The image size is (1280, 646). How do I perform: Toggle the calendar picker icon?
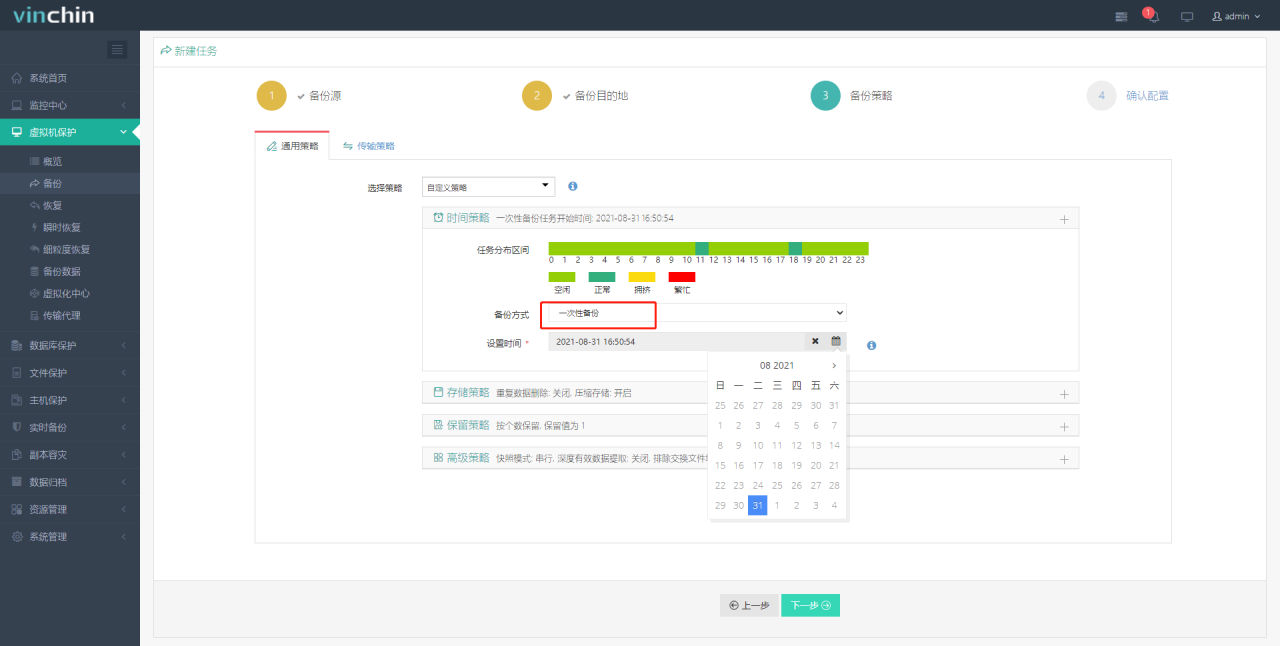click(836, 341)
